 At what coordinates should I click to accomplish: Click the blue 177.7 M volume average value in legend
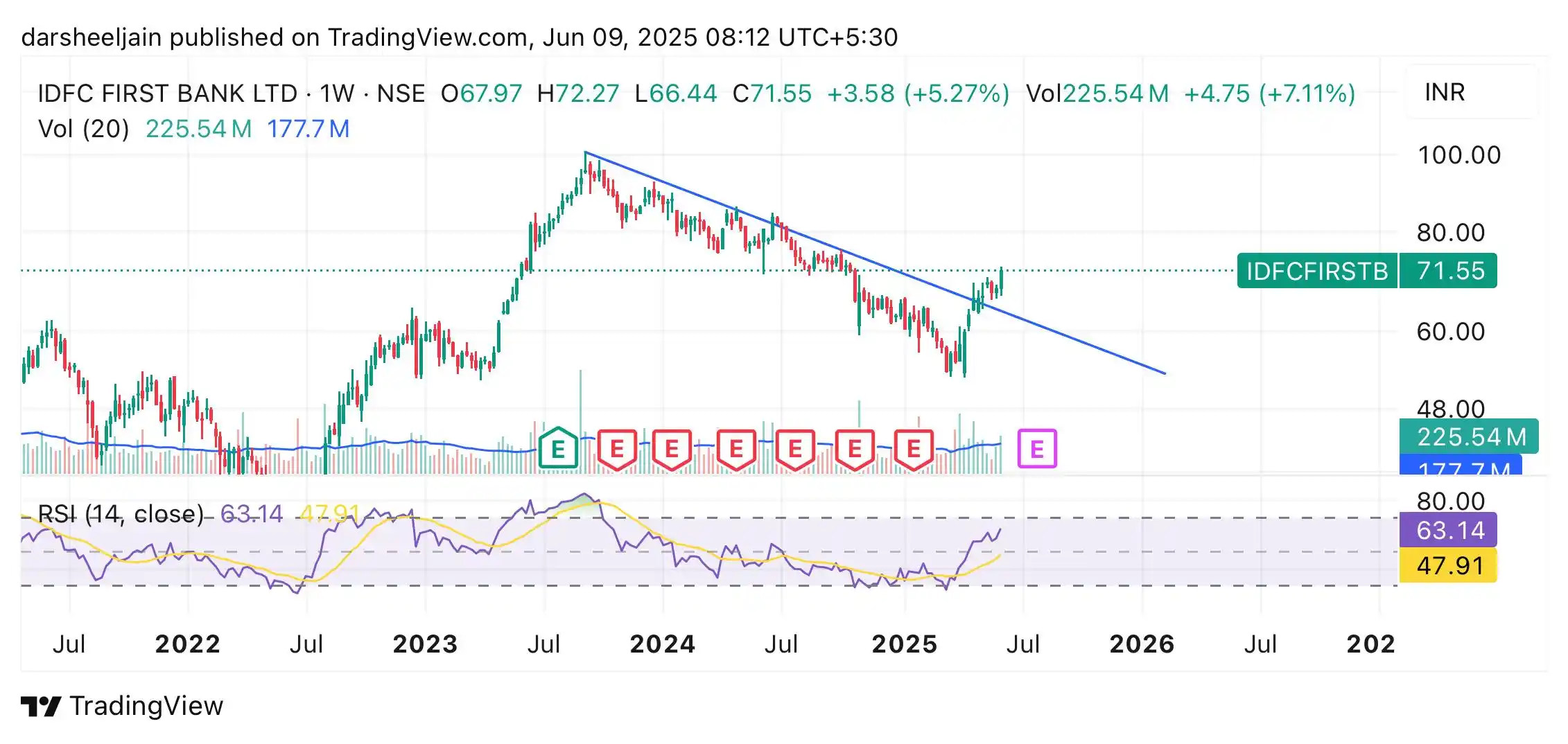click(x=308, y=129)
